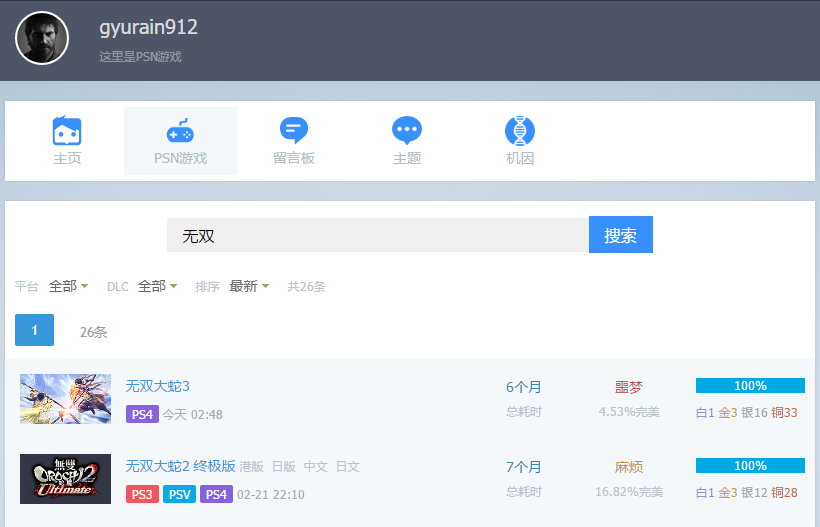This screenshot has height=527, width=820.
Task: Click the 麻烦 difficulty label
Action: click(x=629, y=467)
